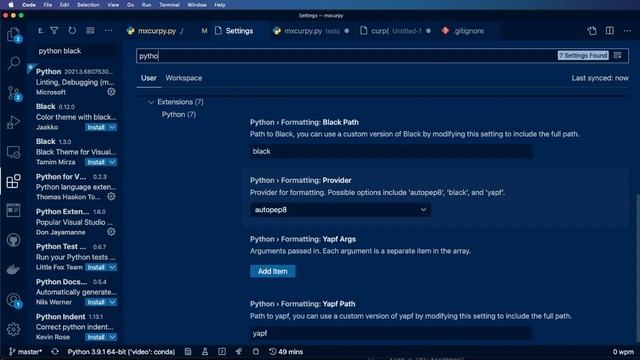Open the Source Control view
The image size is (640, 360).
tap(13, 93)
